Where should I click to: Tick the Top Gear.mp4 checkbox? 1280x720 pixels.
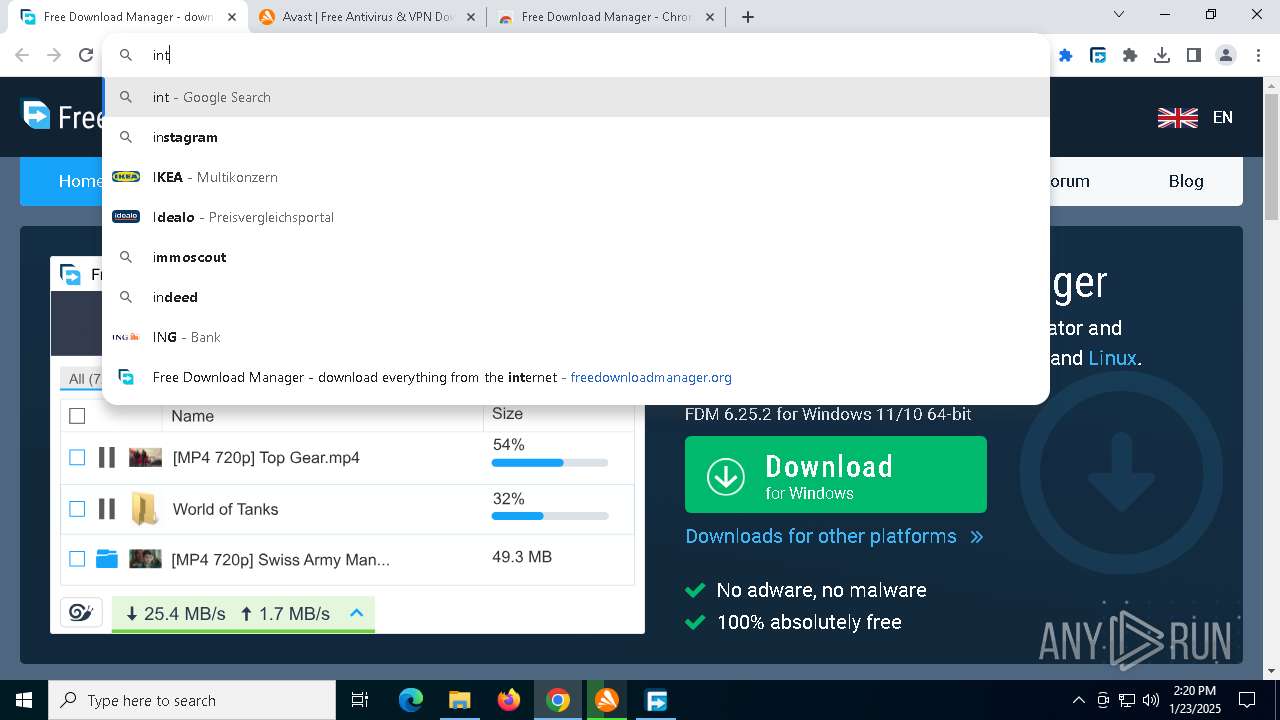click(77, 457)
